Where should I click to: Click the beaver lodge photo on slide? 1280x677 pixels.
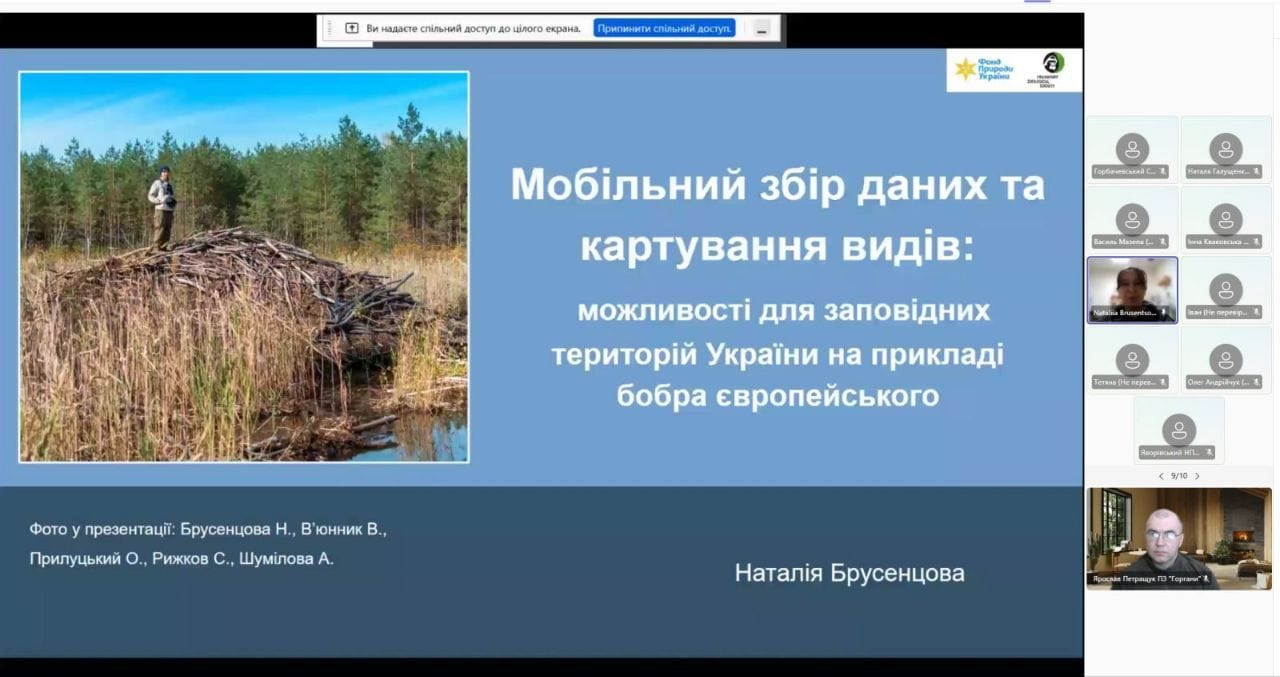pos(244,267)
